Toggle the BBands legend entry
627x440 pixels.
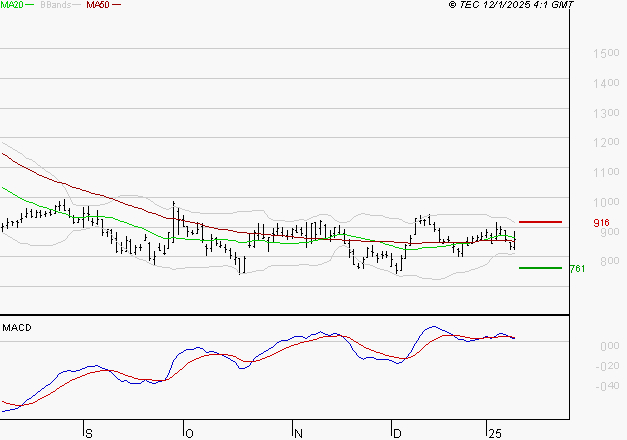coord(54,5)
